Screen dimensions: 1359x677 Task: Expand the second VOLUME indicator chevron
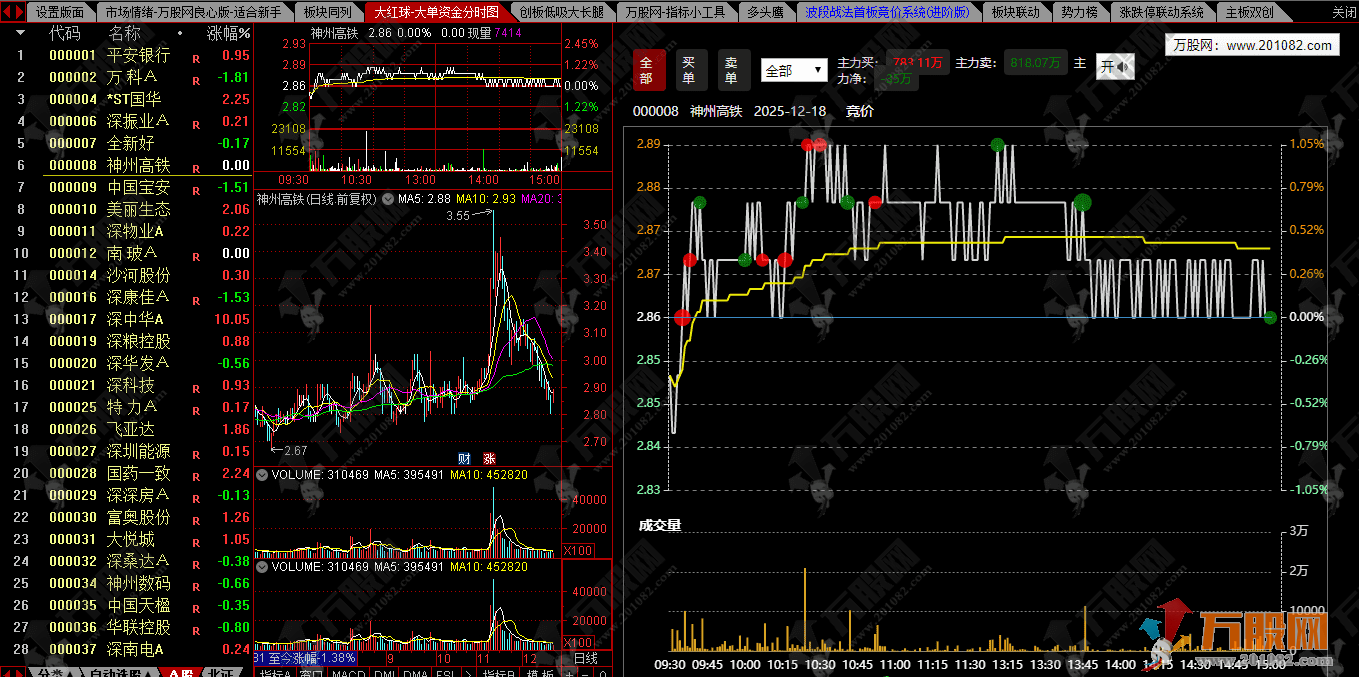[262, 567]
